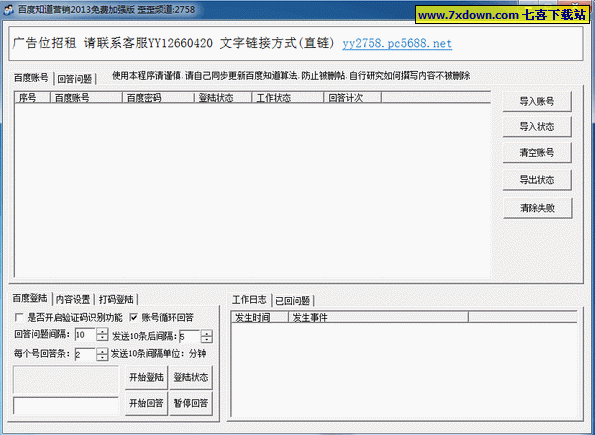Open the yy2758.pc5688.net link

point(397,43)
